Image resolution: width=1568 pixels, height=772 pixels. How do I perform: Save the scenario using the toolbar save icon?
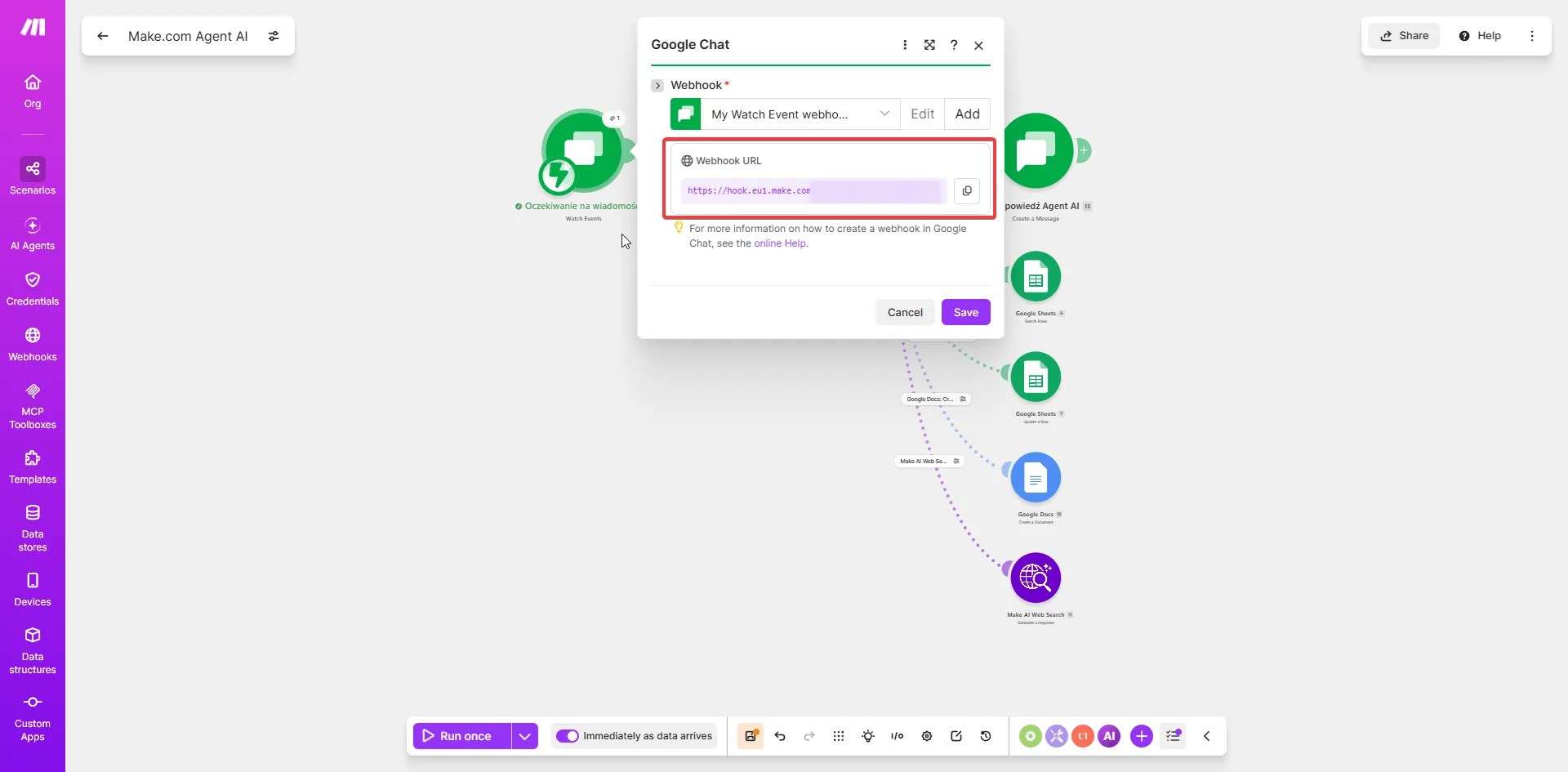pyautogui.click(x=751, y=736)
